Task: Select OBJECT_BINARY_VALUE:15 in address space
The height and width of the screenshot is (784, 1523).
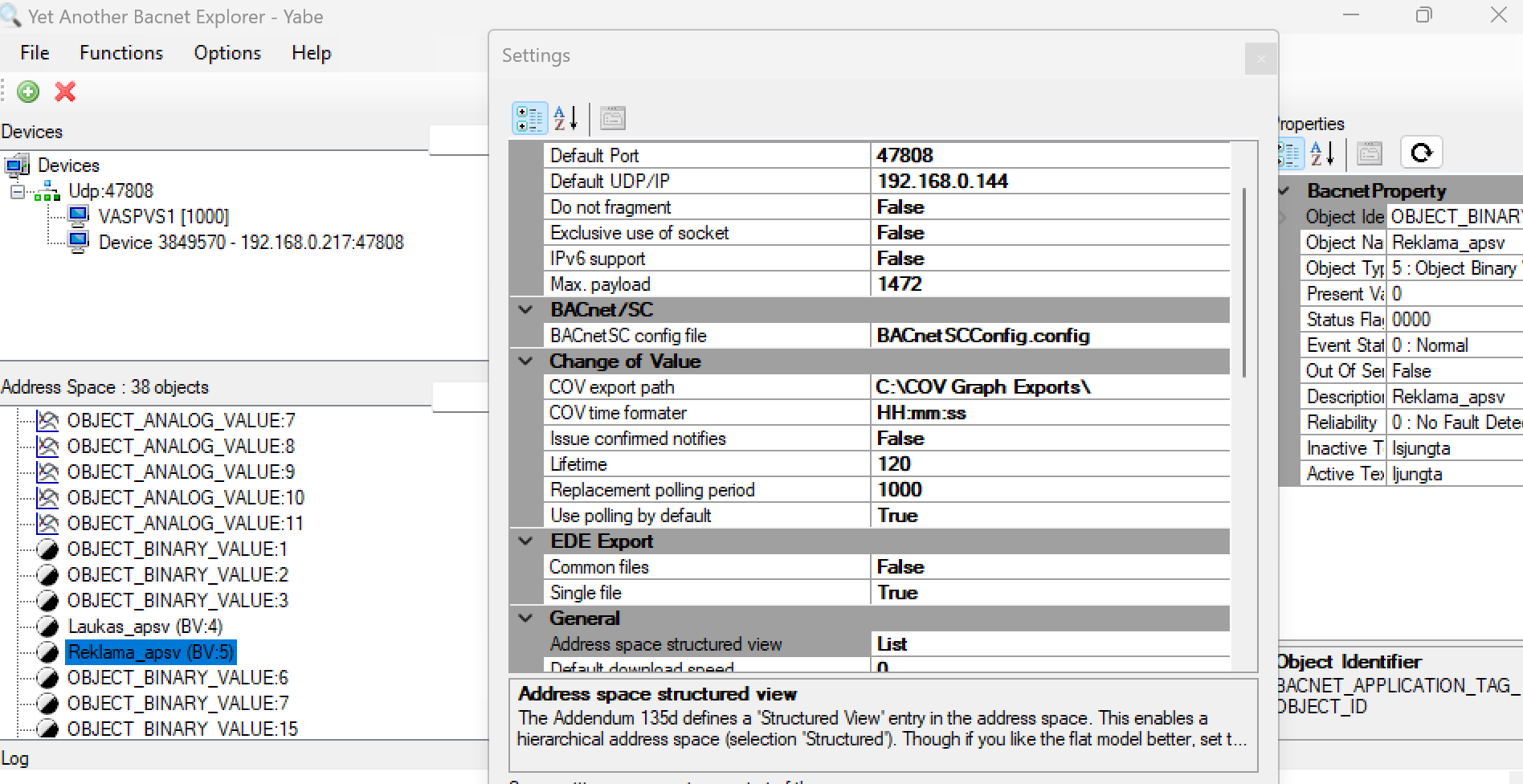Action: (182, 729)
